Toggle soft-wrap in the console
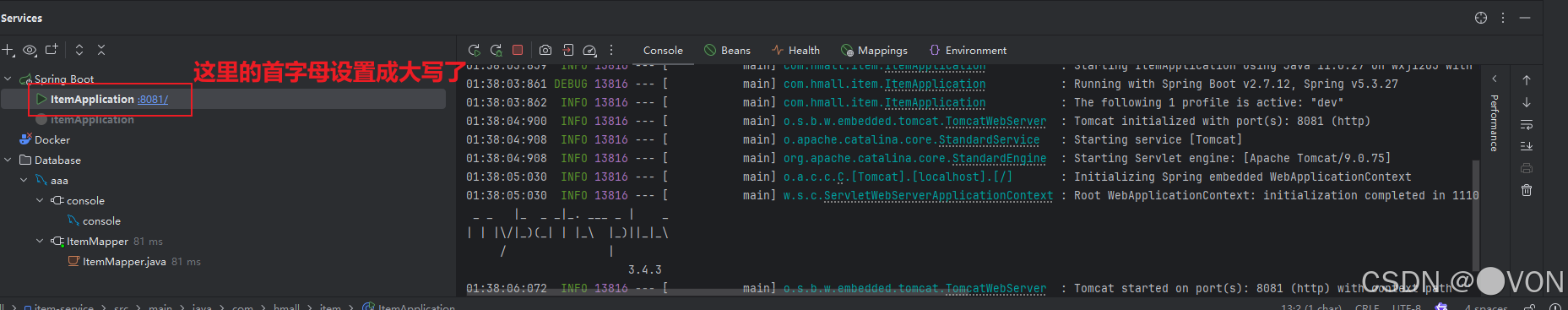Viewport: 1568px width, 310px height. tap(1527, 124)
